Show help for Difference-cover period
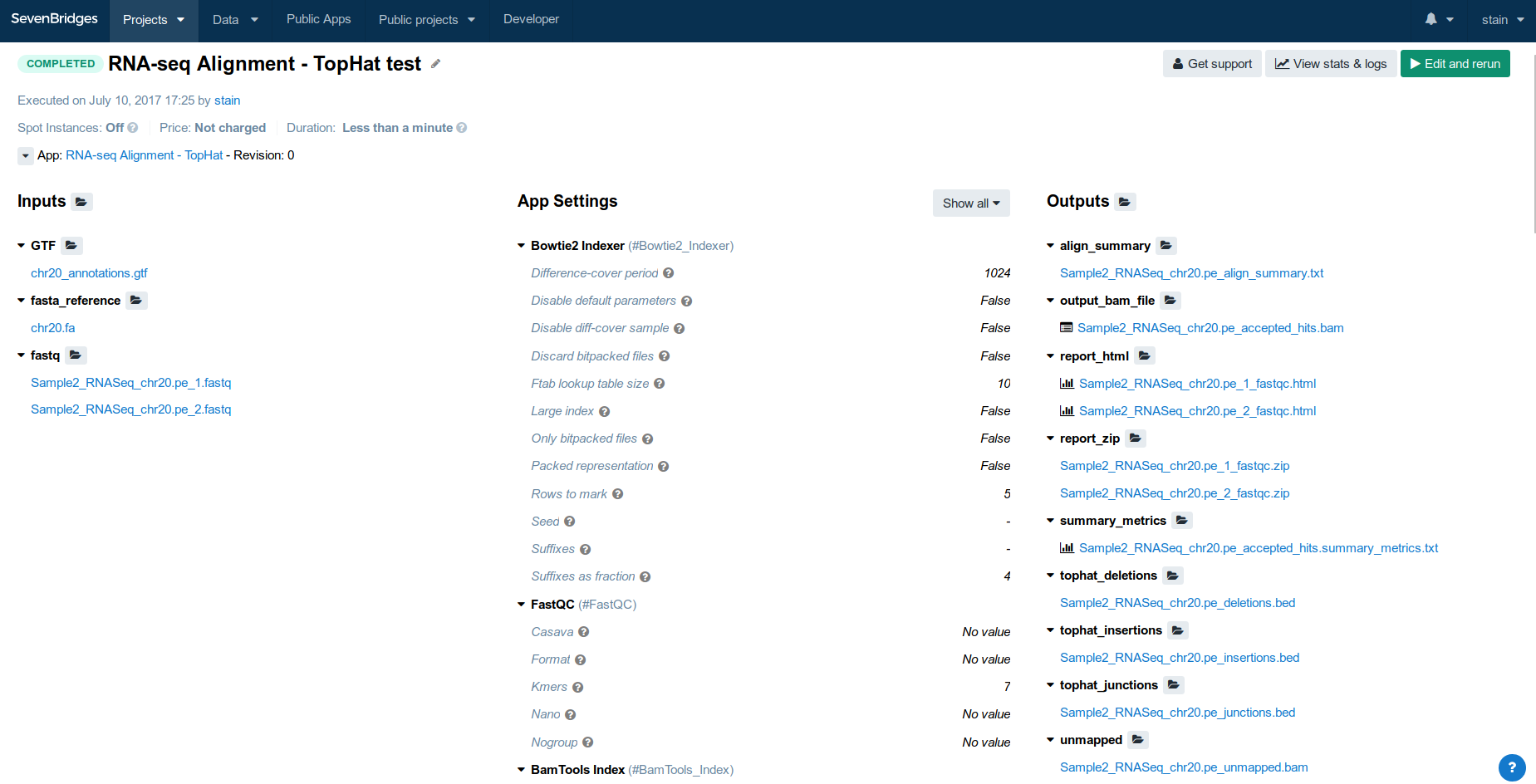Image resolution: width=1536 pixels, height=784 pixels. pyautogui.click(x=669, y=273)
